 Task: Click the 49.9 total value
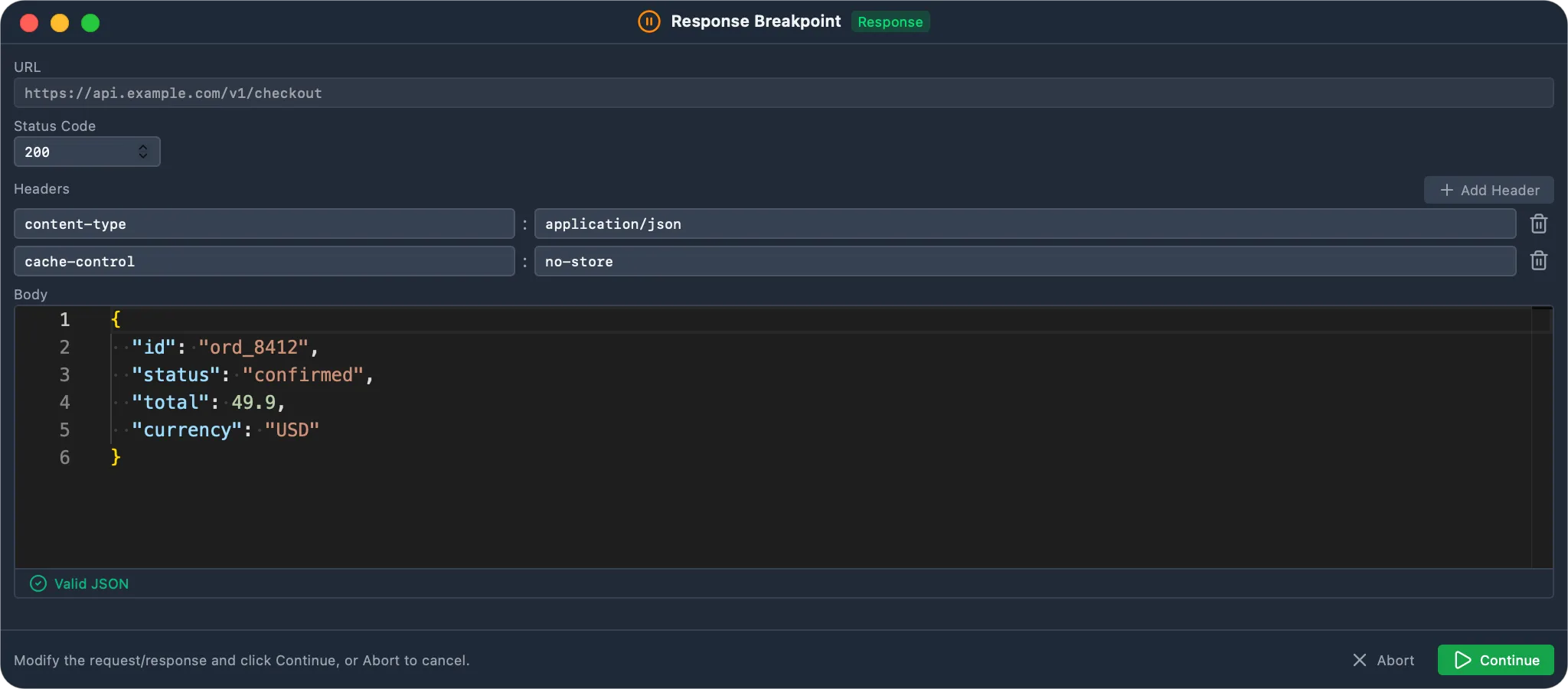pos(253,403)
